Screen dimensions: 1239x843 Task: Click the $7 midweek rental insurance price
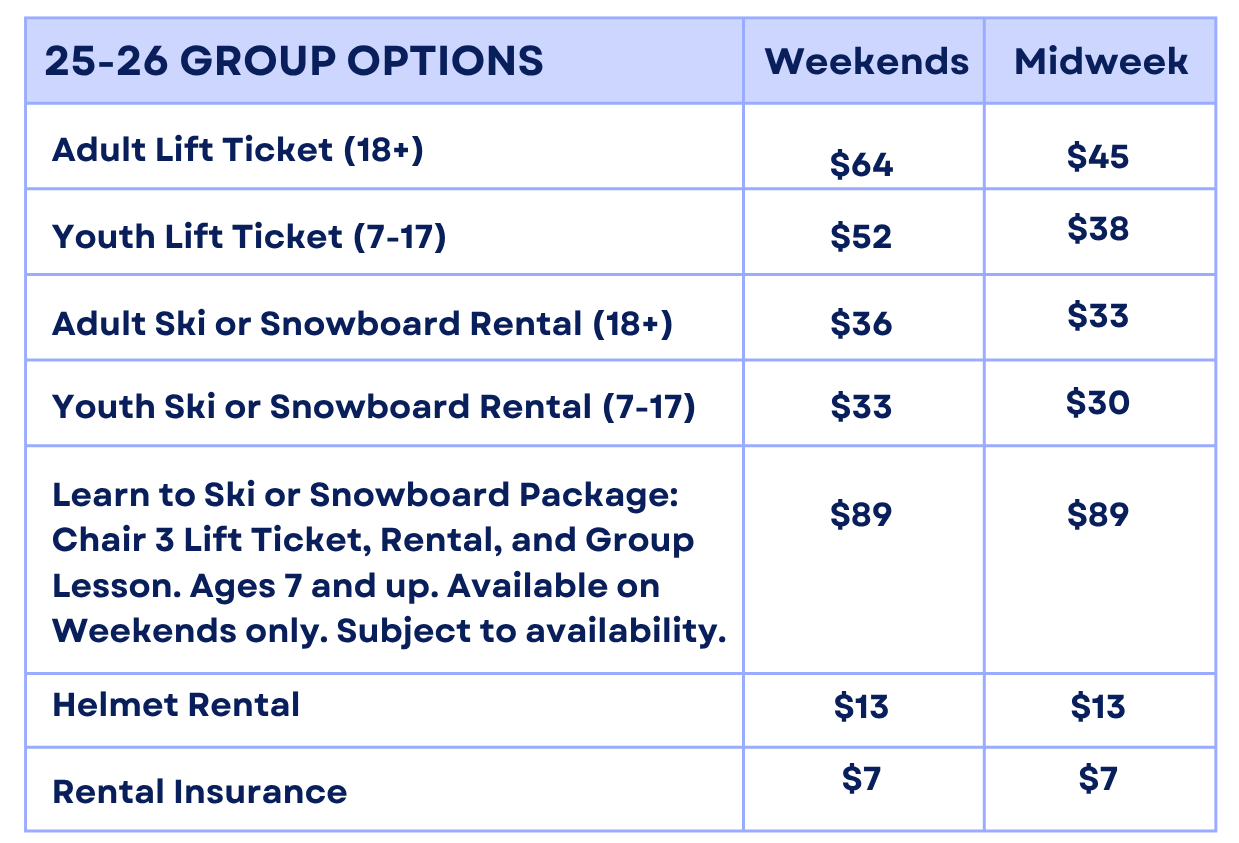click(1098, 779)
